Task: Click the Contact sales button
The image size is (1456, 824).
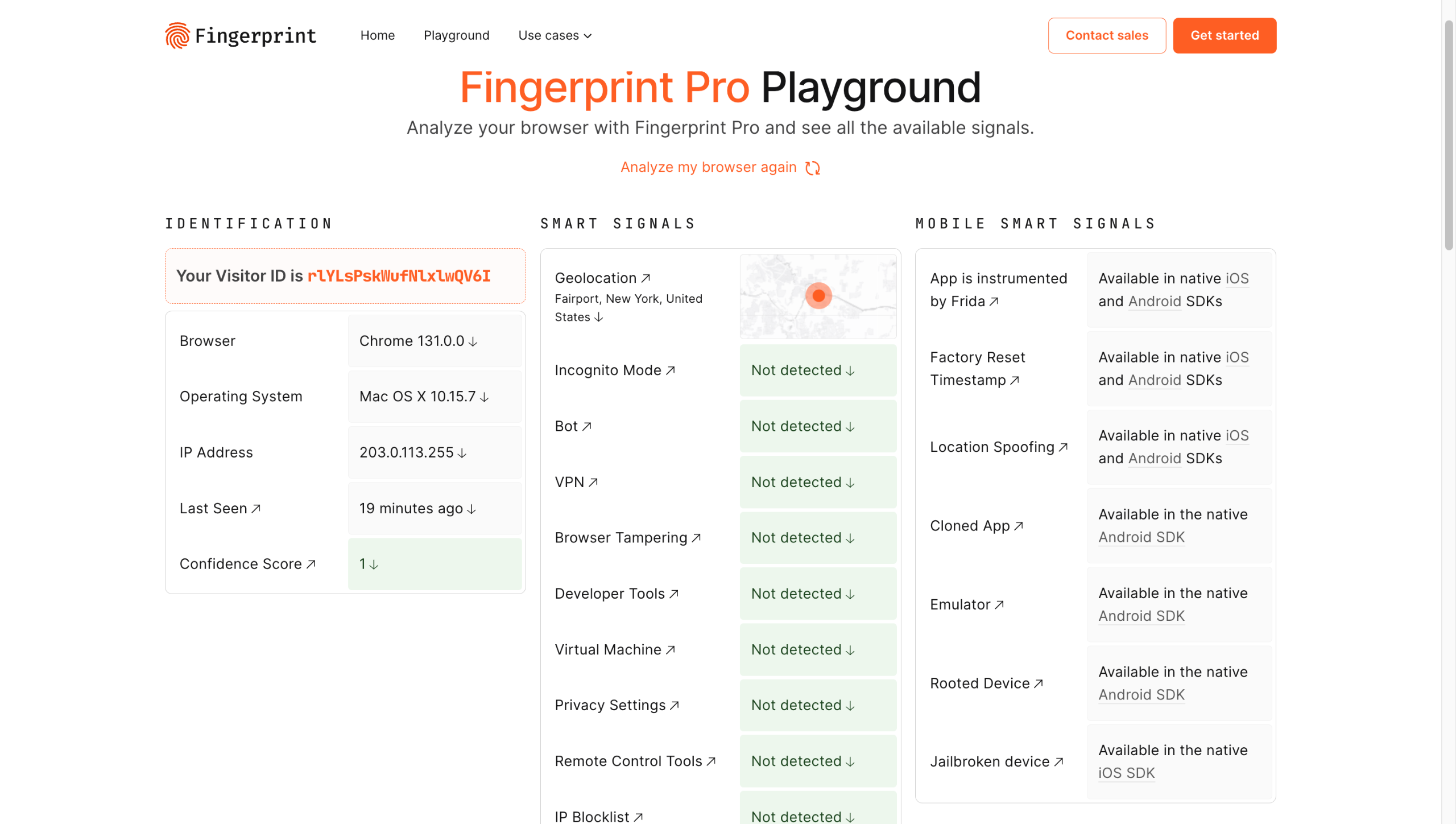Action: pos(1106,35)
